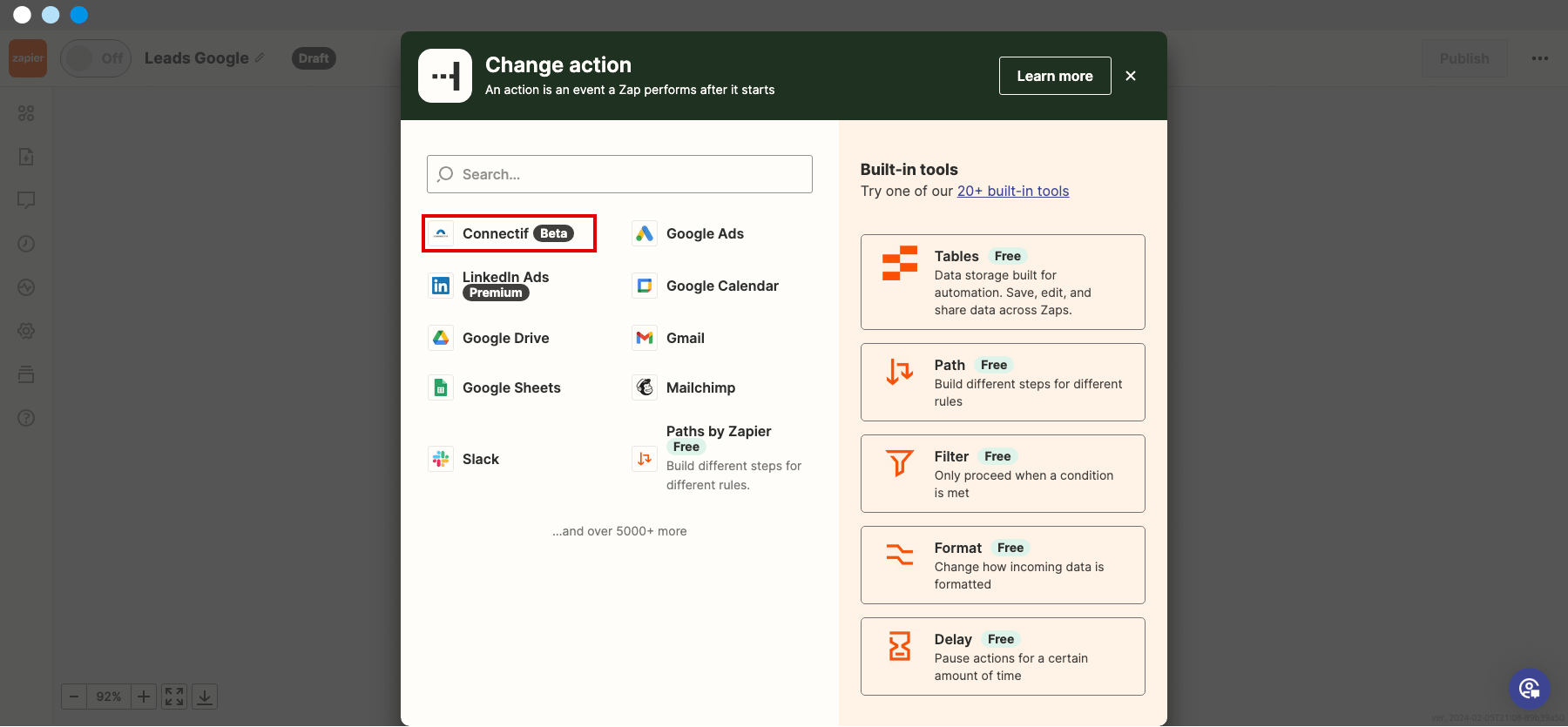Choose the Slack icon
The image size is (1568, 727).
[x=441, y=459]
